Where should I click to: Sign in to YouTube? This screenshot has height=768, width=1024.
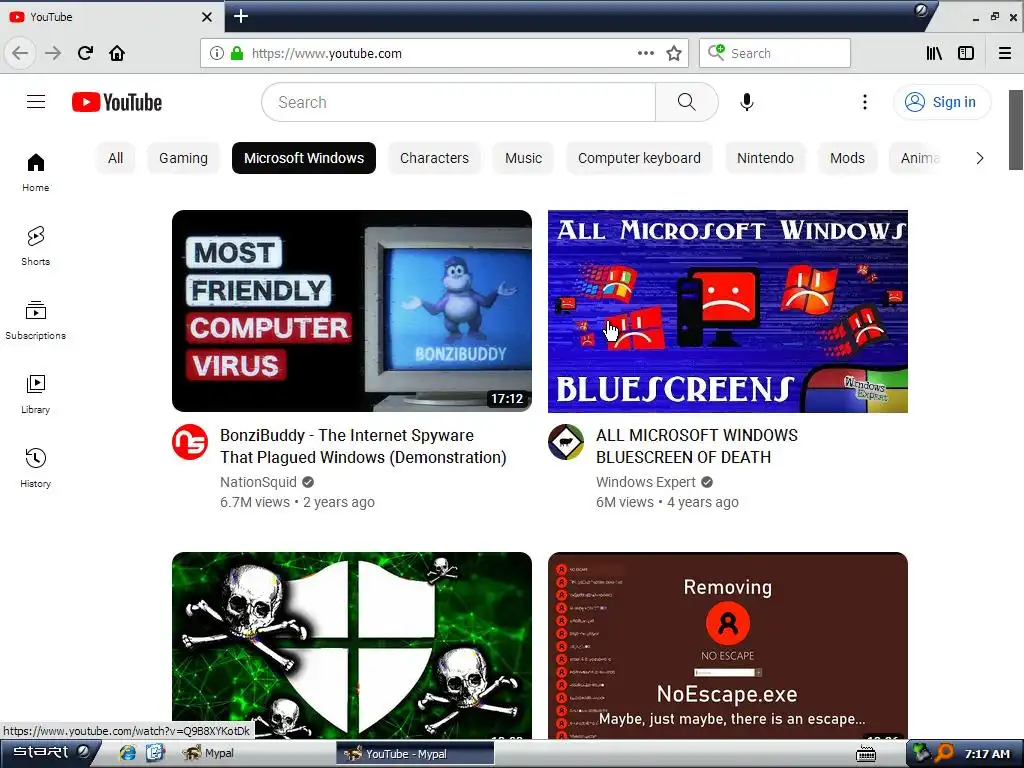941,102
